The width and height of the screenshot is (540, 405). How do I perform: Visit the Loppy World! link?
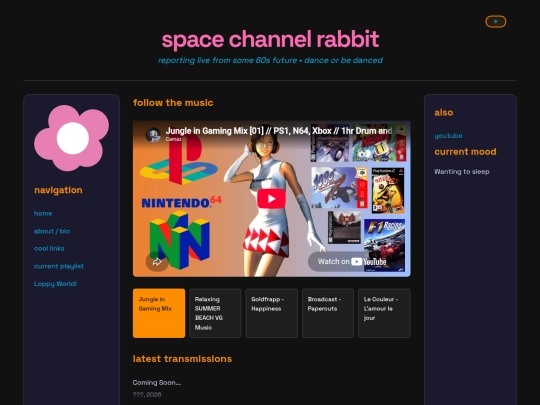[x=55, y=284]
